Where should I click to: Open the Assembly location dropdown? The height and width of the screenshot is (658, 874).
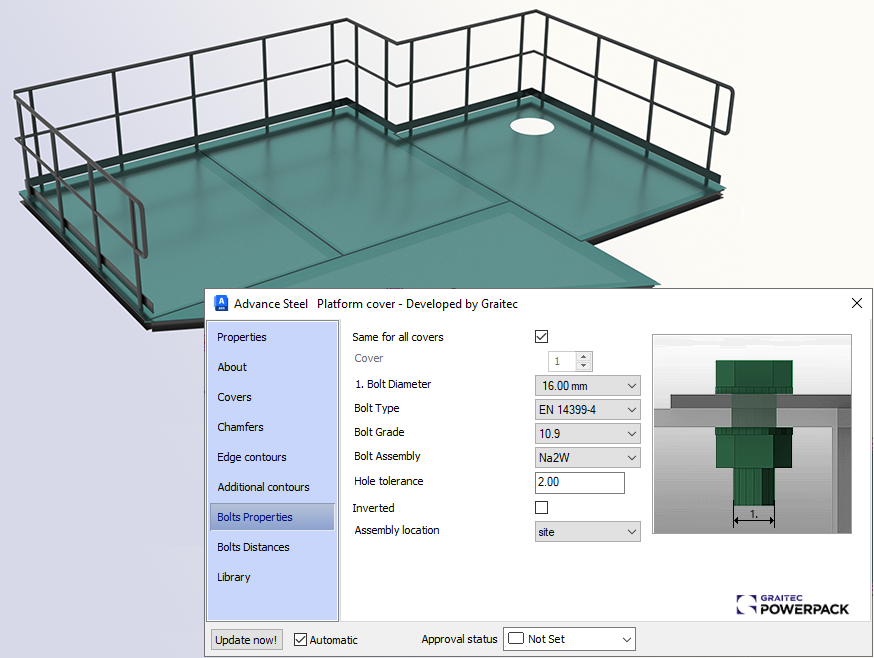point(587,532)
